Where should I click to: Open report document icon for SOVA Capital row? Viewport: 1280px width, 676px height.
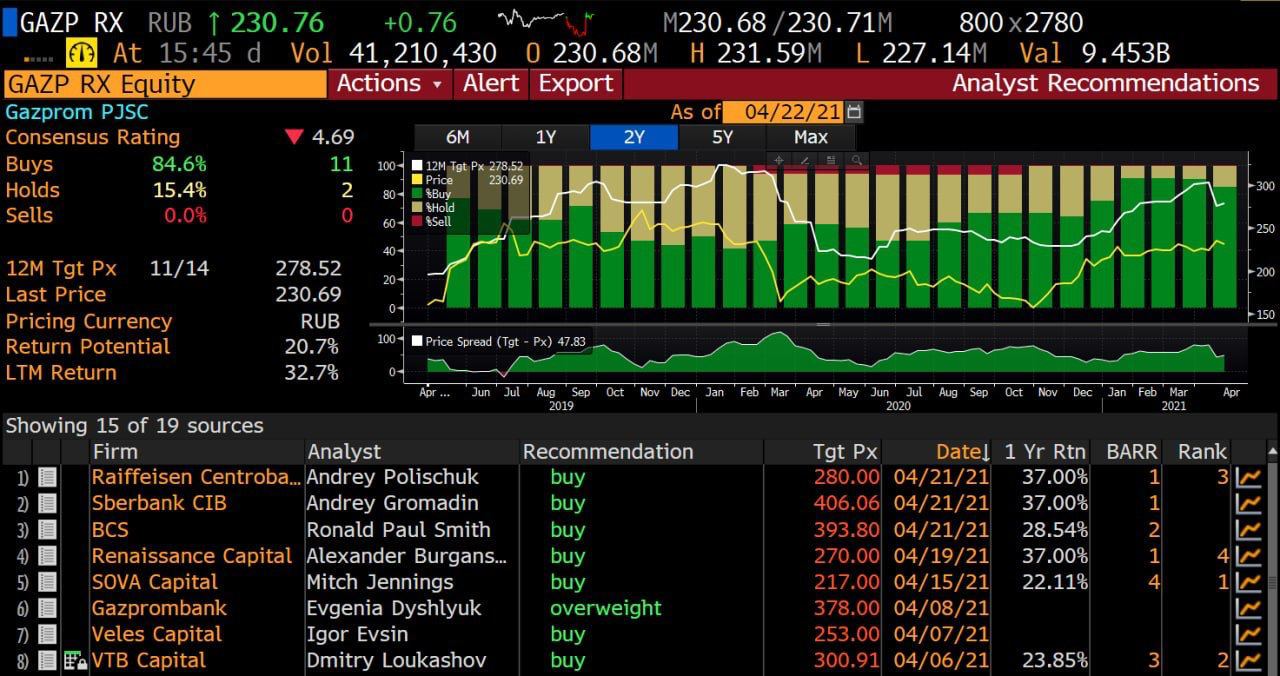pos(47,582)
